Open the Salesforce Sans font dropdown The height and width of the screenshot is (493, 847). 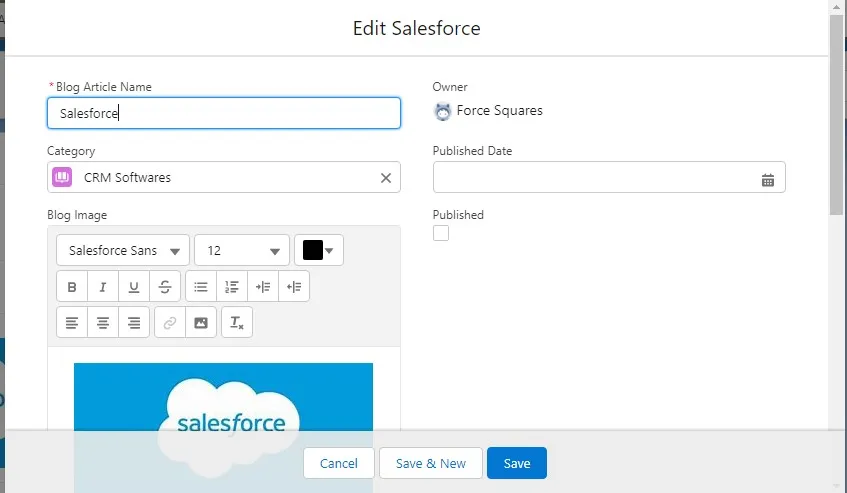click(123, 251)
